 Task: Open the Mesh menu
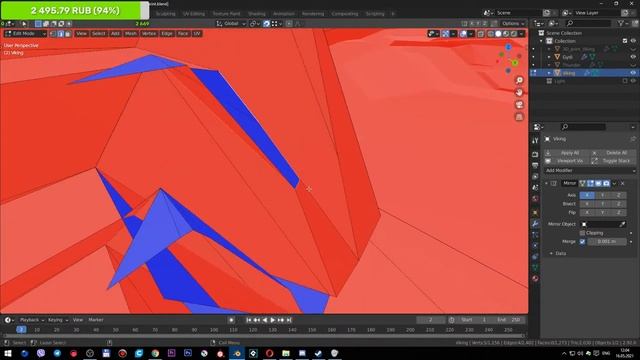(x=131, y=33)
